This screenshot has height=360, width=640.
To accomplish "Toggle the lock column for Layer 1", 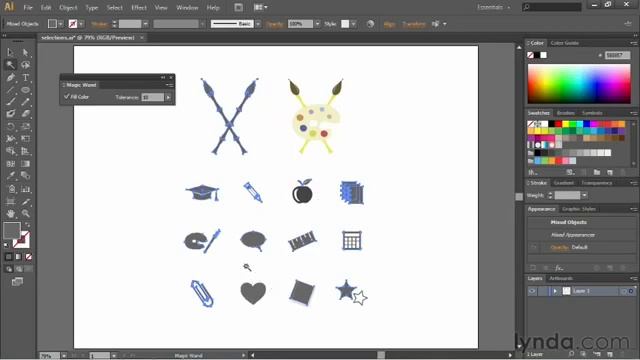I will point(543,291).
